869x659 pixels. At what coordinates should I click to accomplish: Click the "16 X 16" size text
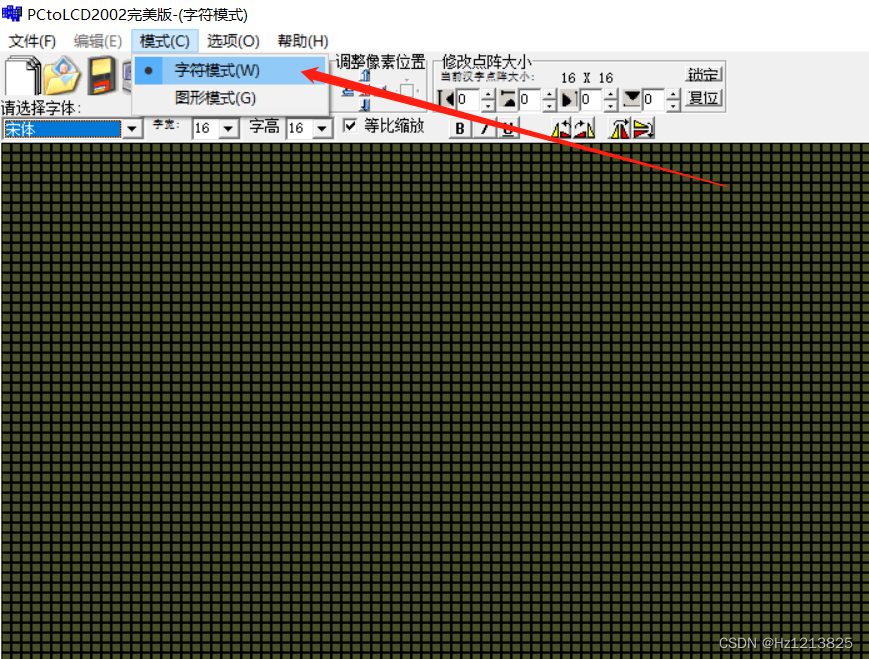[587, 78]
